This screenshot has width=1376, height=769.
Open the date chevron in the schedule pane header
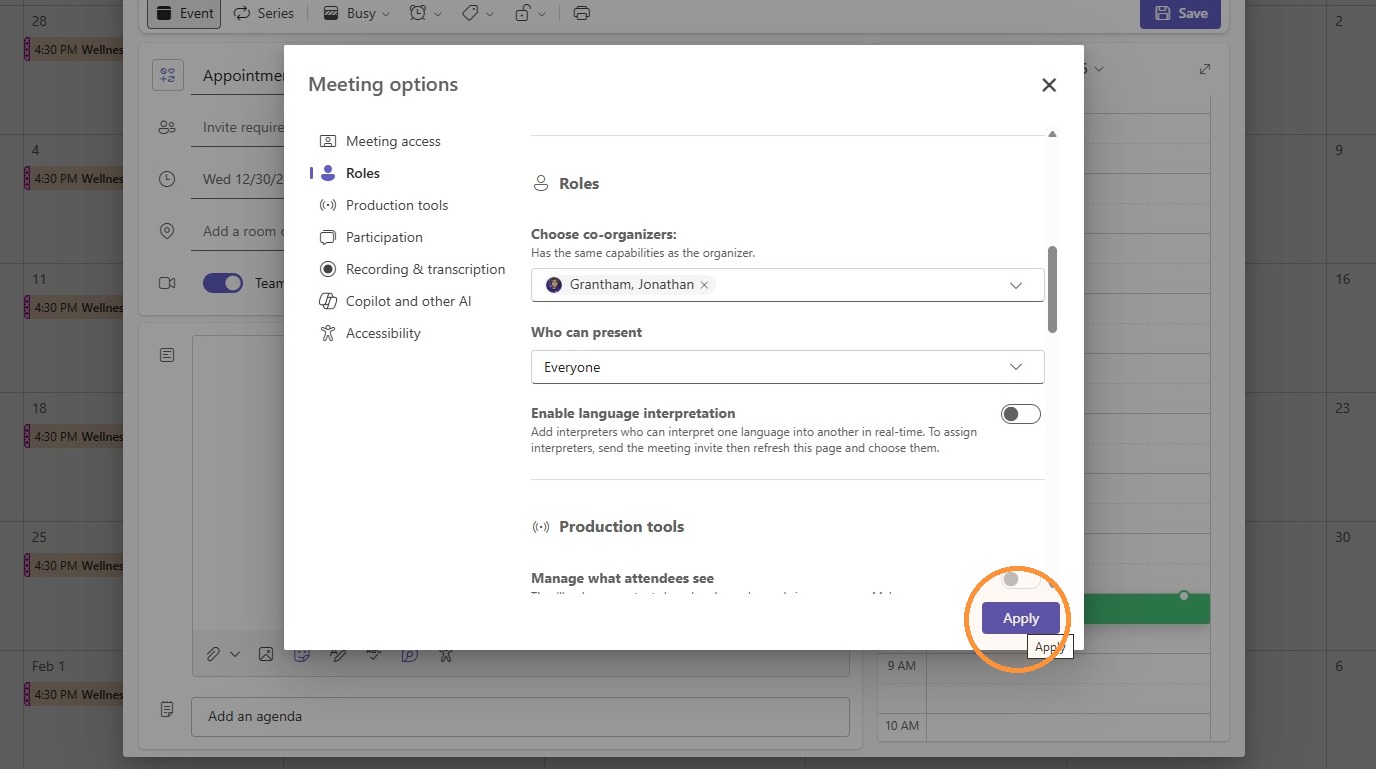1099,69
